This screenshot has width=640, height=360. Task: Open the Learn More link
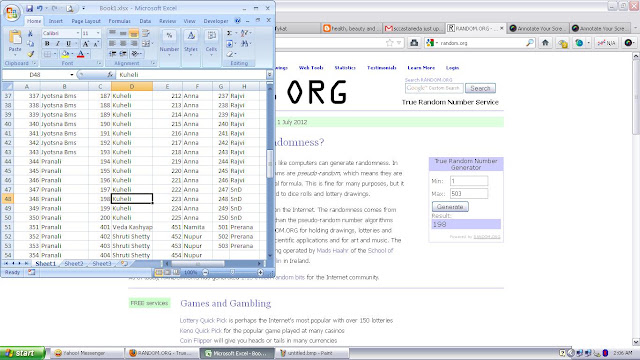(421, 68)
